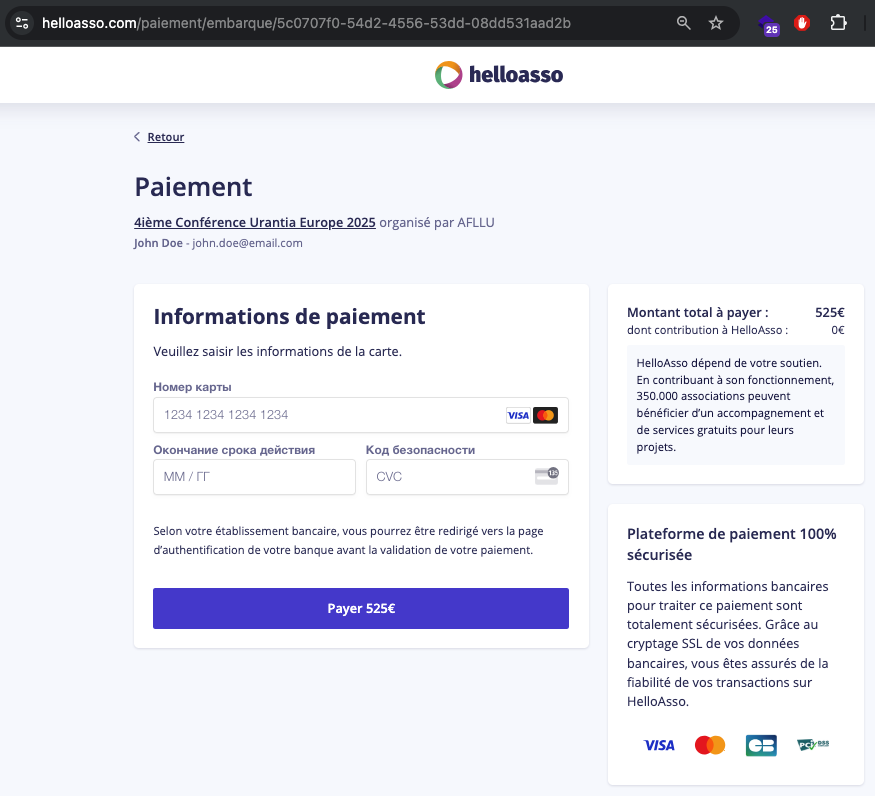Focus the CVC security code field
Screen dimensions: 875x796
[x=467, y=477]
